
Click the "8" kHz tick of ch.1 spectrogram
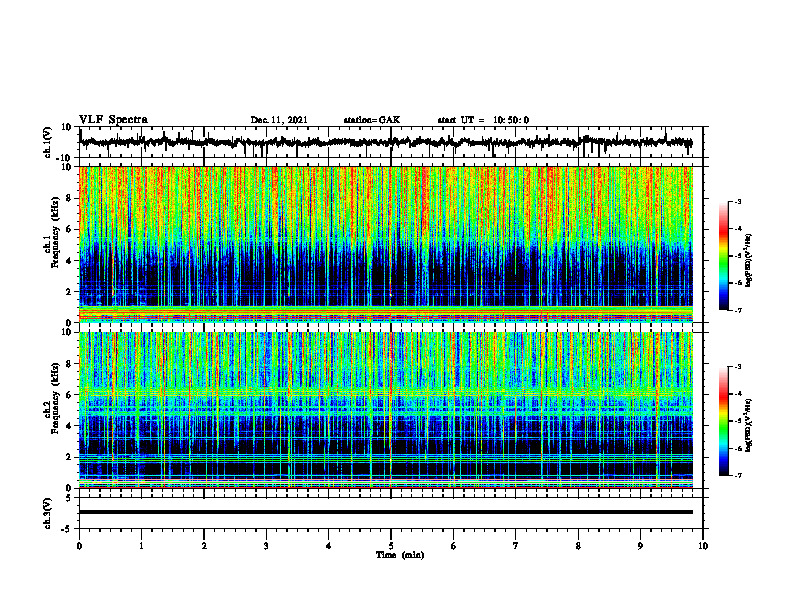click(71, 198)
